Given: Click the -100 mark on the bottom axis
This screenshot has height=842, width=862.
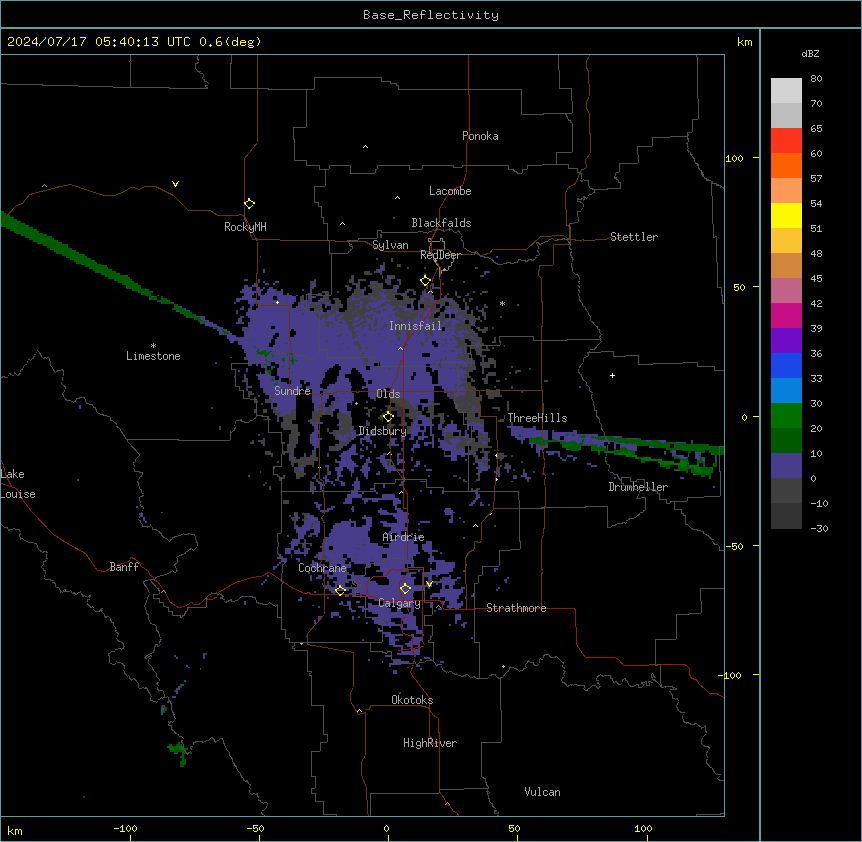Looking at the screenshot, I should pyautogui.click(x=125, y=828).
